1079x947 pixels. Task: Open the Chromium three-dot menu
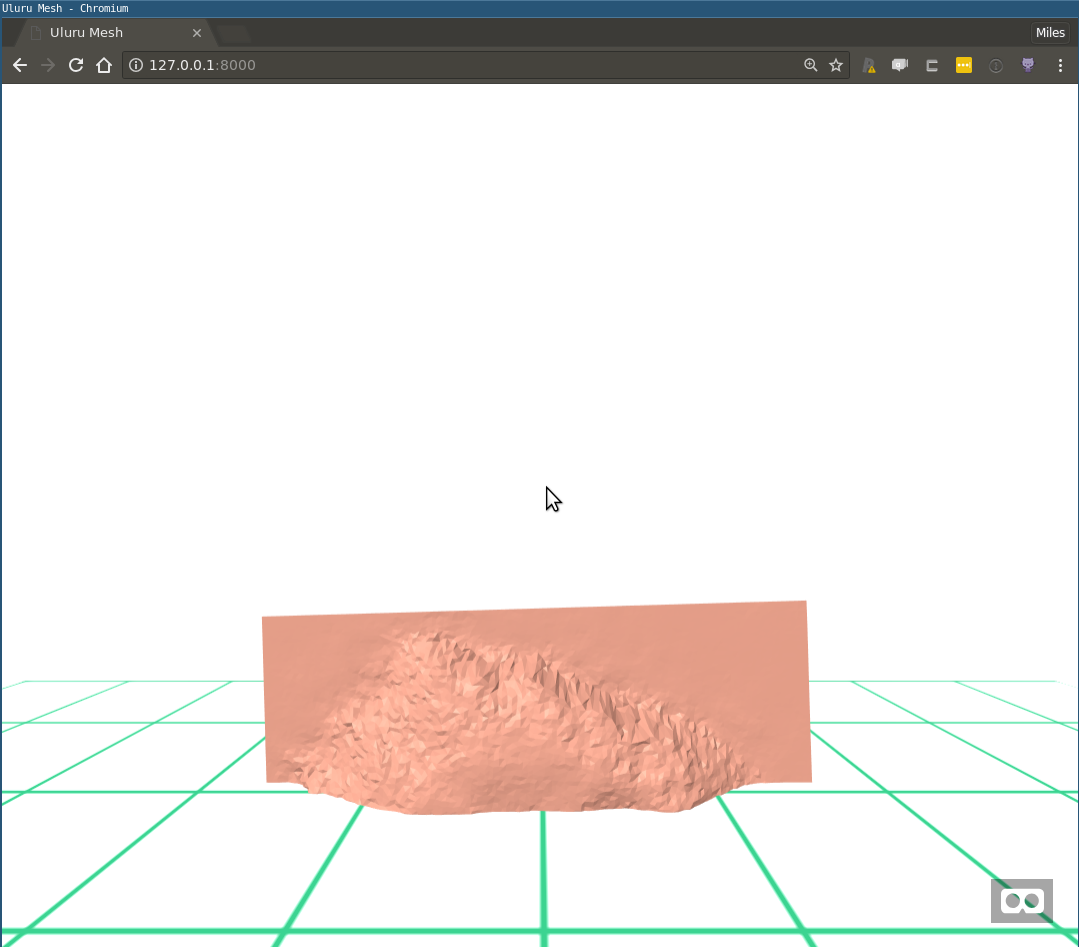1061,65
